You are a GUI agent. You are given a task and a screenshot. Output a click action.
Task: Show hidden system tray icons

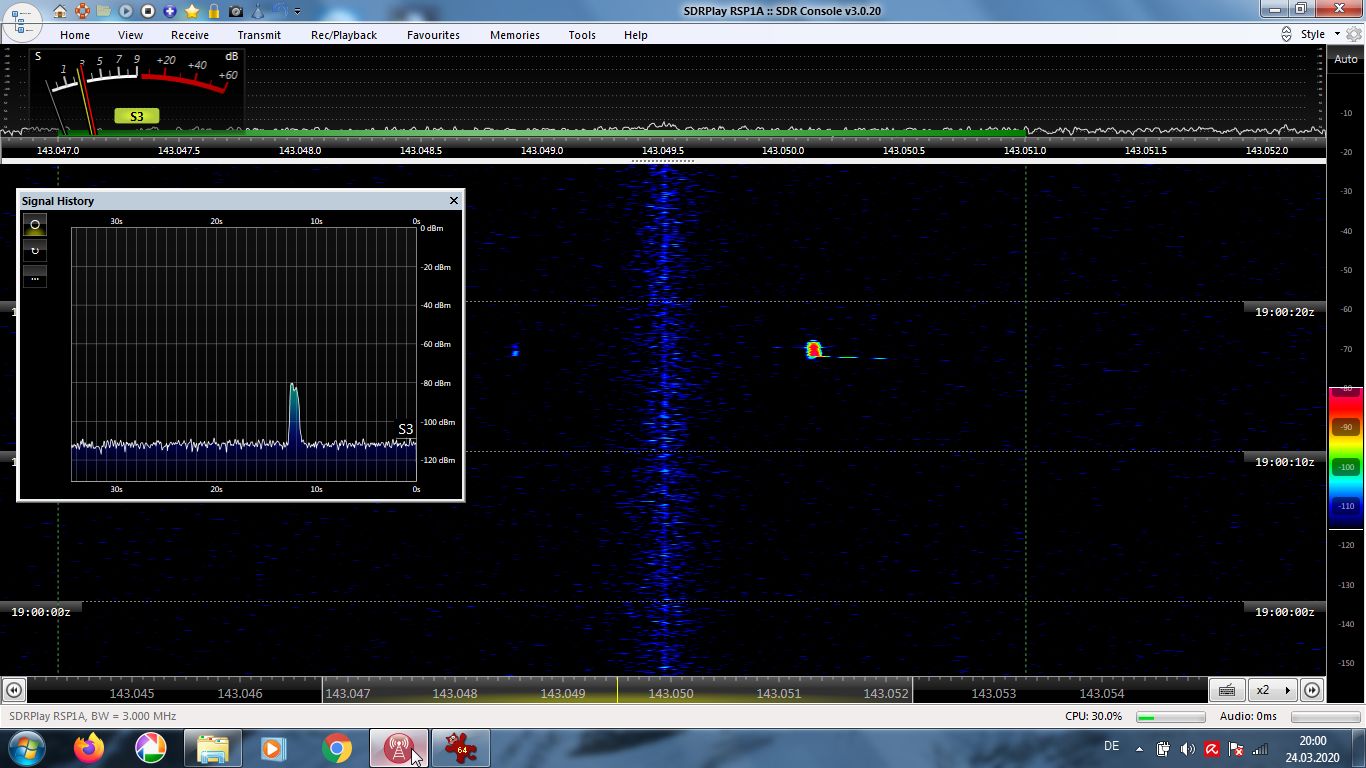(x=1139, y=749)
